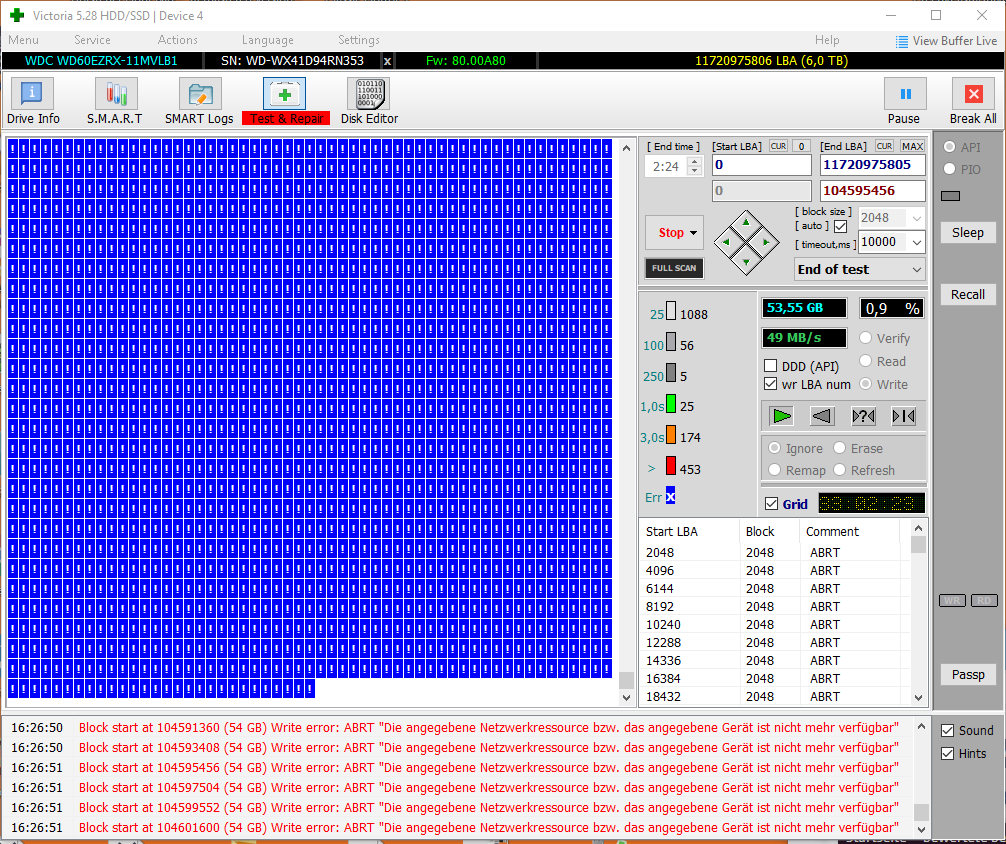Open the Help menu
The width and height of the screenshot is (1006, 844).
click(x=827, y=40)
